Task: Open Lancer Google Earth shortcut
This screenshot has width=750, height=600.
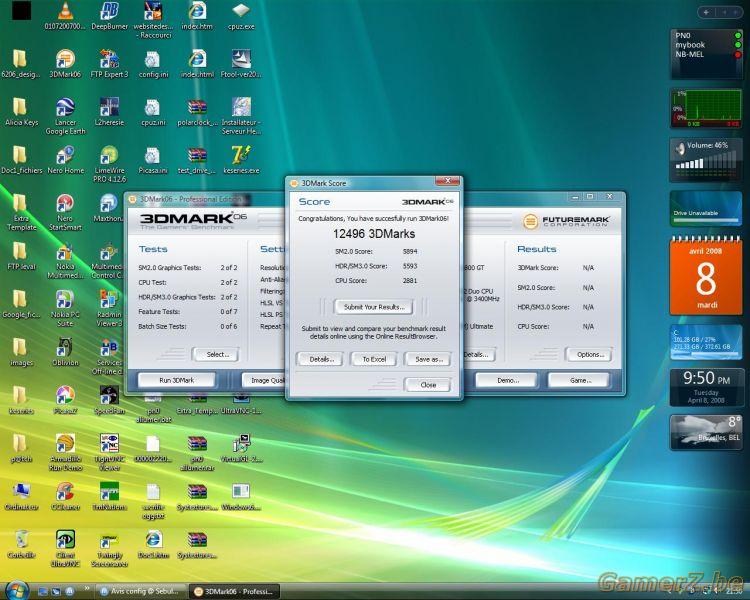Action: tap(66, 116)
